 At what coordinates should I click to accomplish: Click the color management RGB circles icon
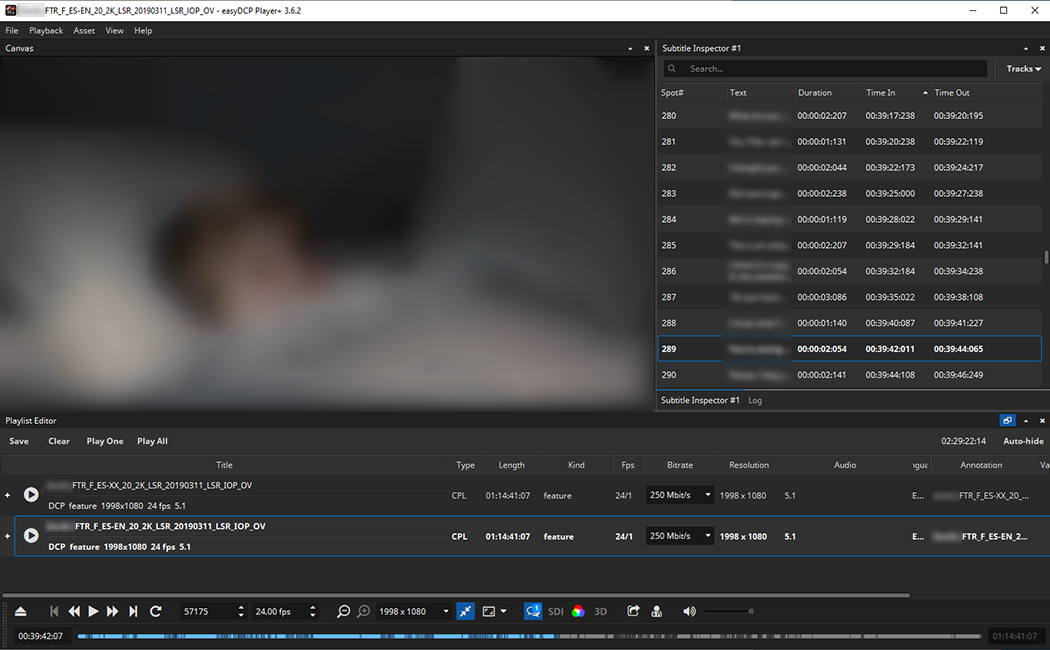pyautogui.click(x=578, y=611)
